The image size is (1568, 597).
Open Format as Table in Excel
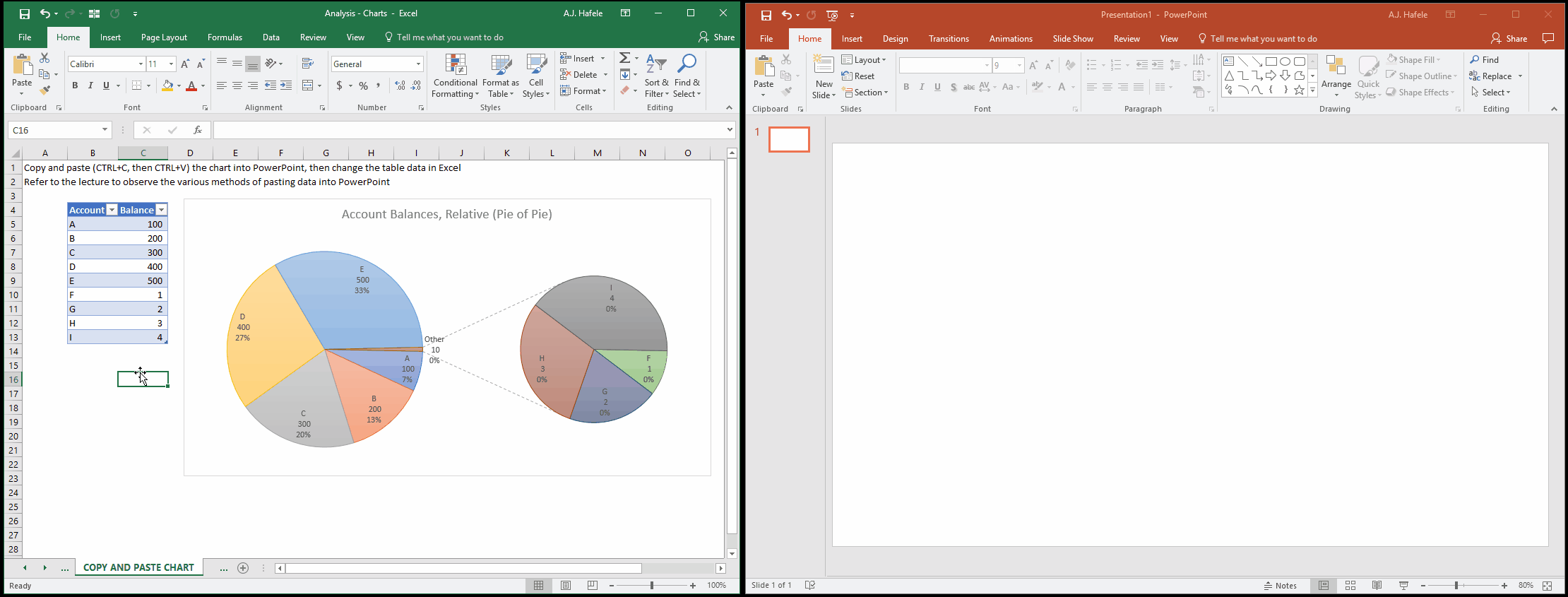pos(501,76)
